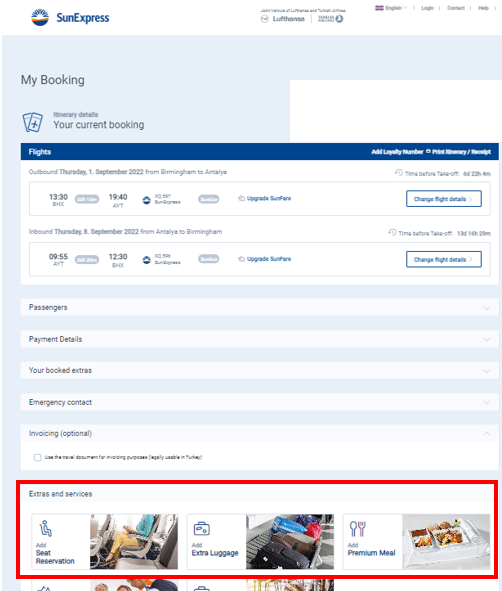
Task: Open the Extra Luggage photo thumbnail
Action: [290, 542]
